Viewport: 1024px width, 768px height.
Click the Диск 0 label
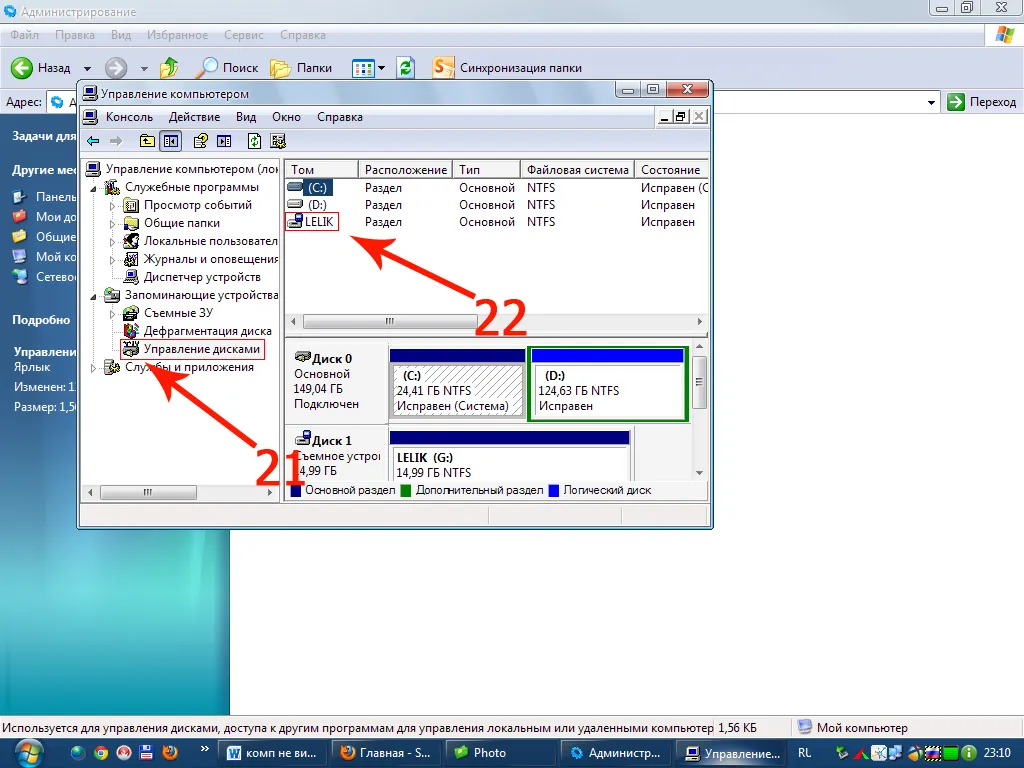(x=332, y=359)
